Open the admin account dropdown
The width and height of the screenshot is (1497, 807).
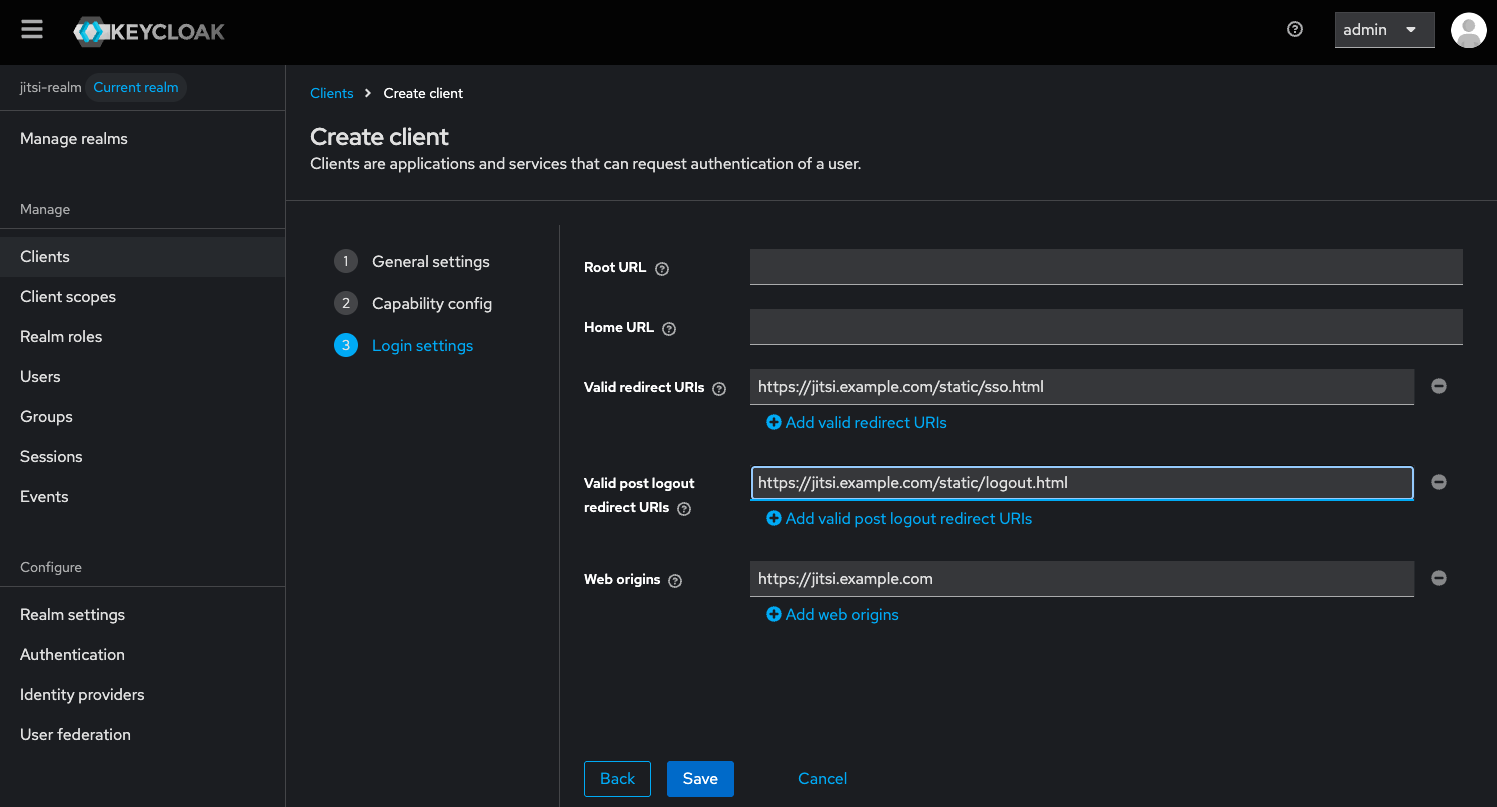[x=1384, y=30]
